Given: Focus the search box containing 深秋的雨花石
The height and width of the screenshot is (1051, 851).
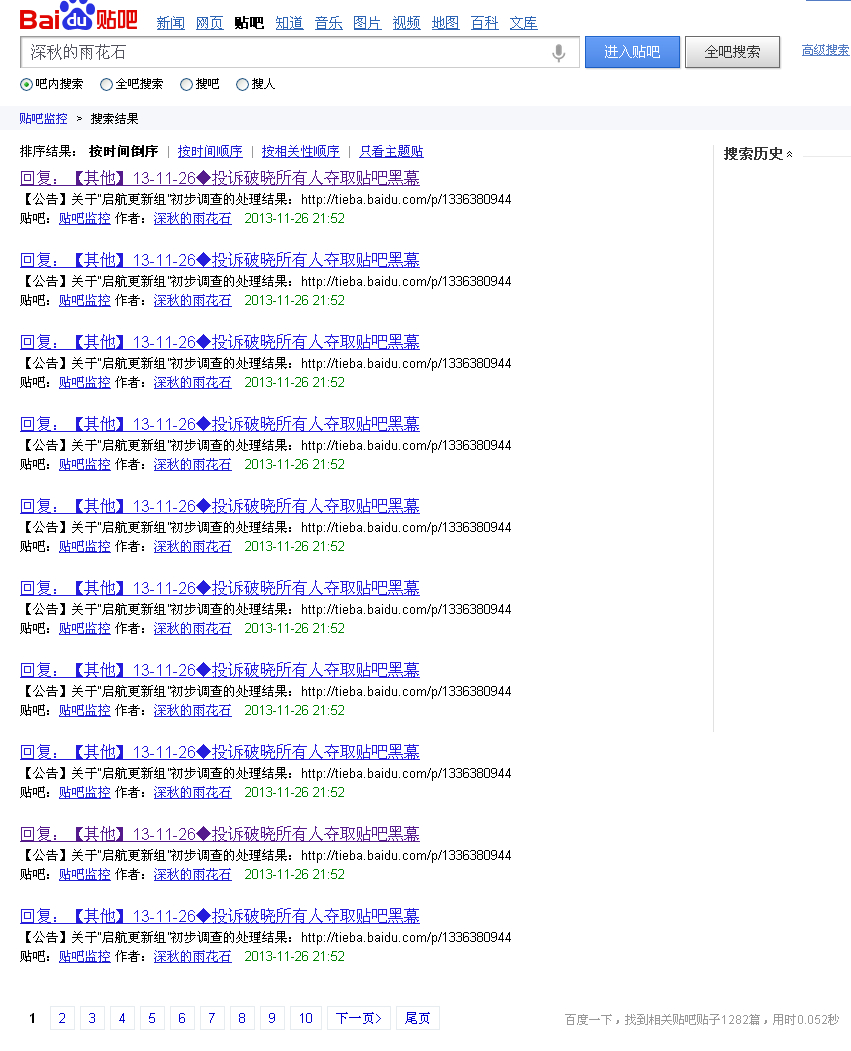Looking at the screenshot, I should [300, 52].
